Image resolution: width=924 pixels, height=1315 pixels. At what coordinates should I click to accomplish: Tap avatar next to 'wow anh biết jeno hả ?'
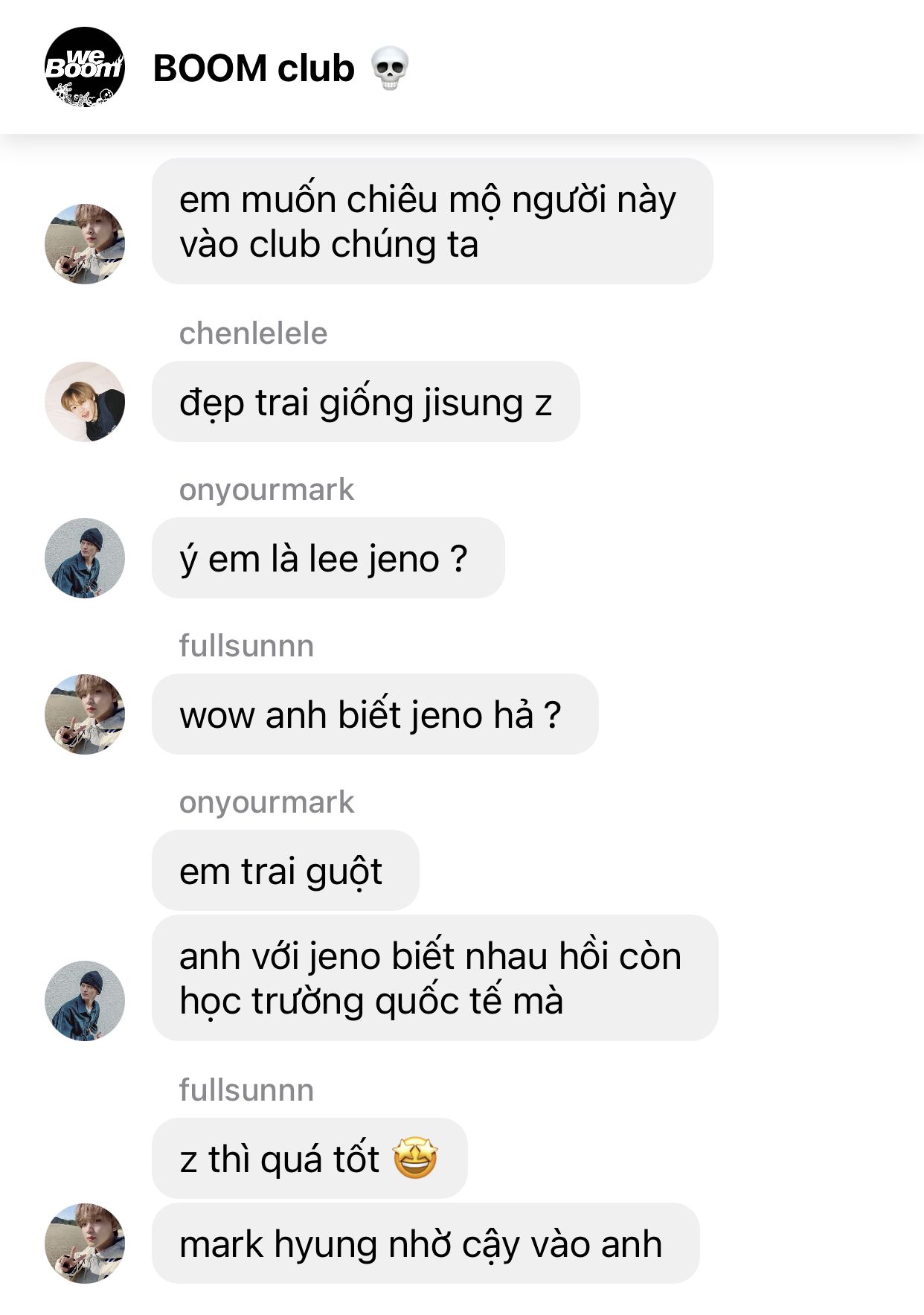coord(85,714)
